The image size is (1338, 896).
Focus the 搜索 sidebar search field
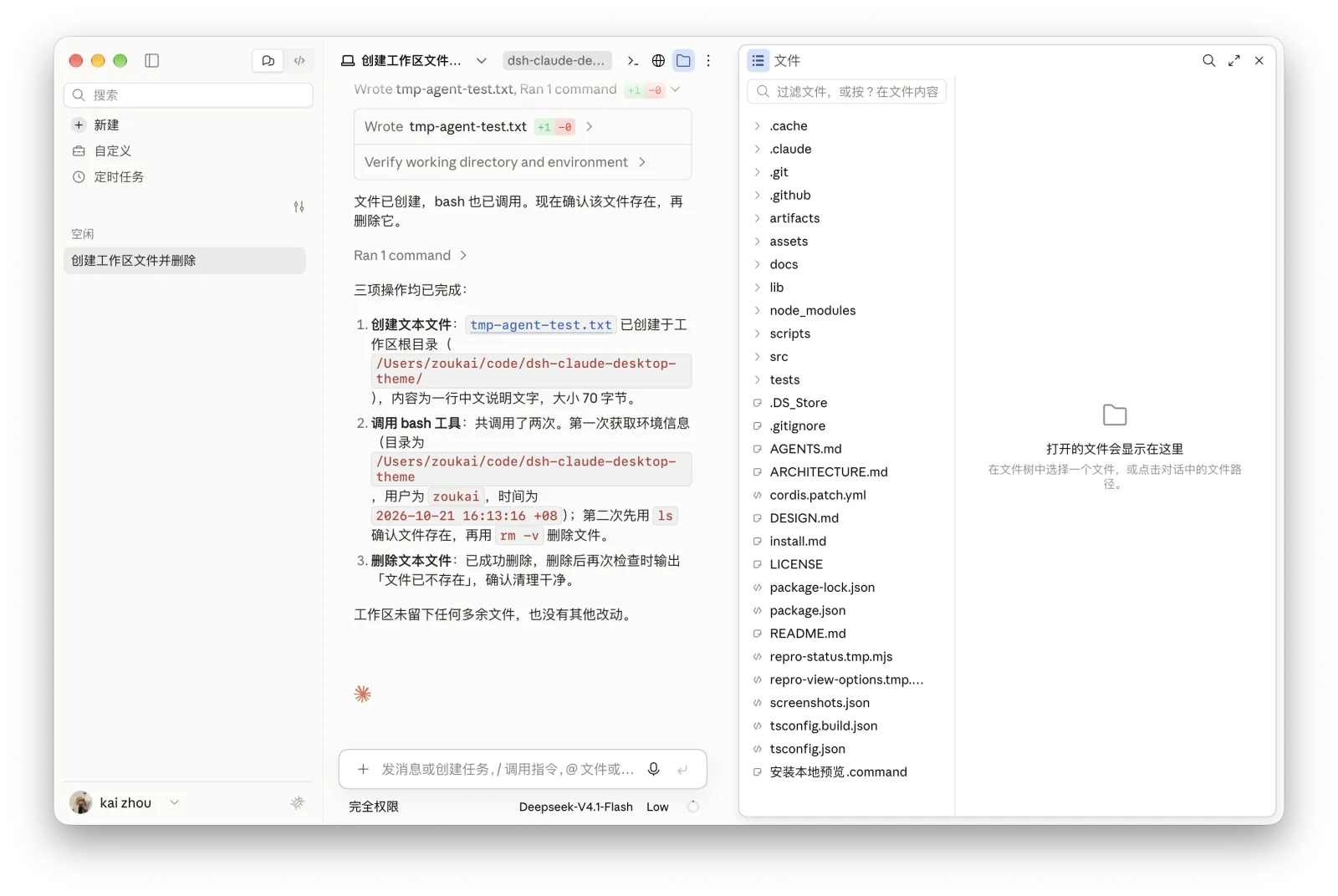click(188, 95)
